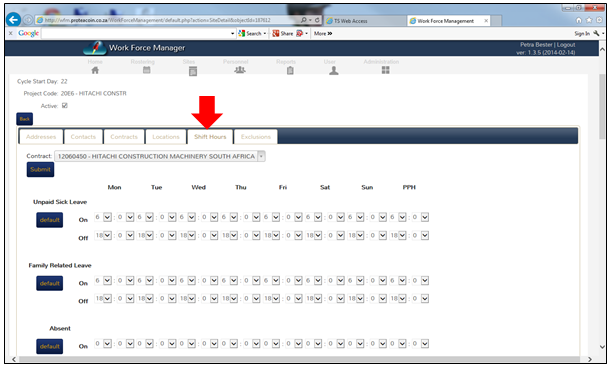Switch to the Contracts tab
The image size is (609, 368).
point(124,137)
